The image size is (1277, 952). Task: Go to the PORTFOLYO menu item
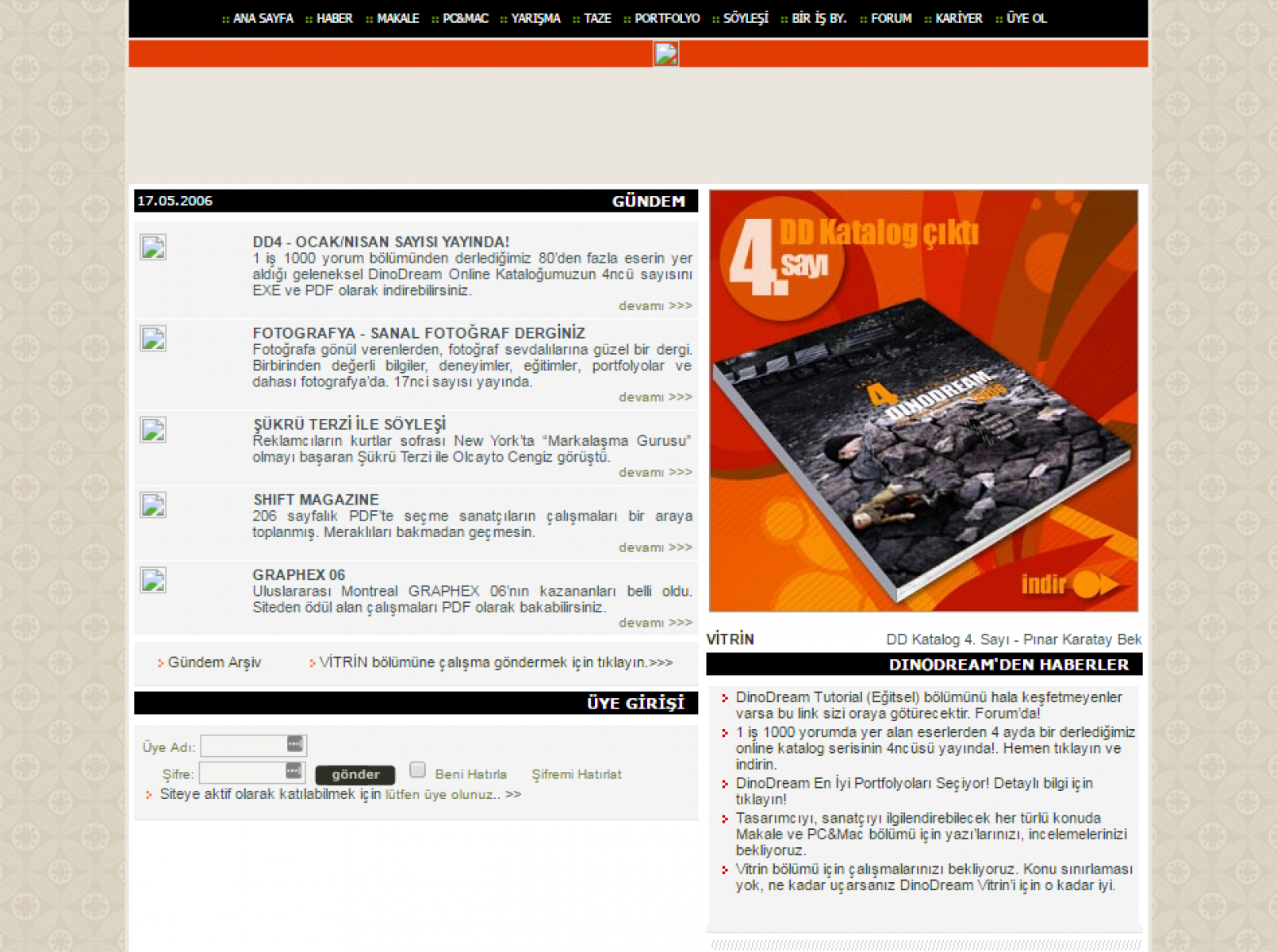[666, 18]
